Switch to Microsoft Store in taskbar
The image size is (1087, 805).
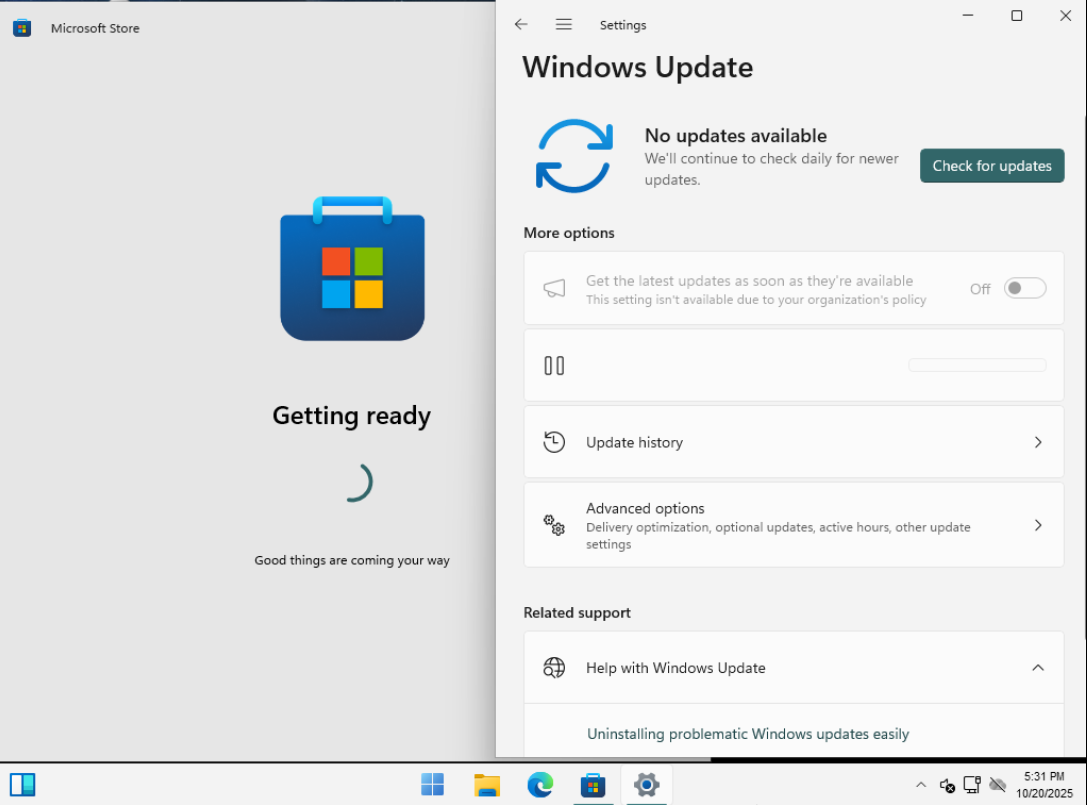click(593, 785)
